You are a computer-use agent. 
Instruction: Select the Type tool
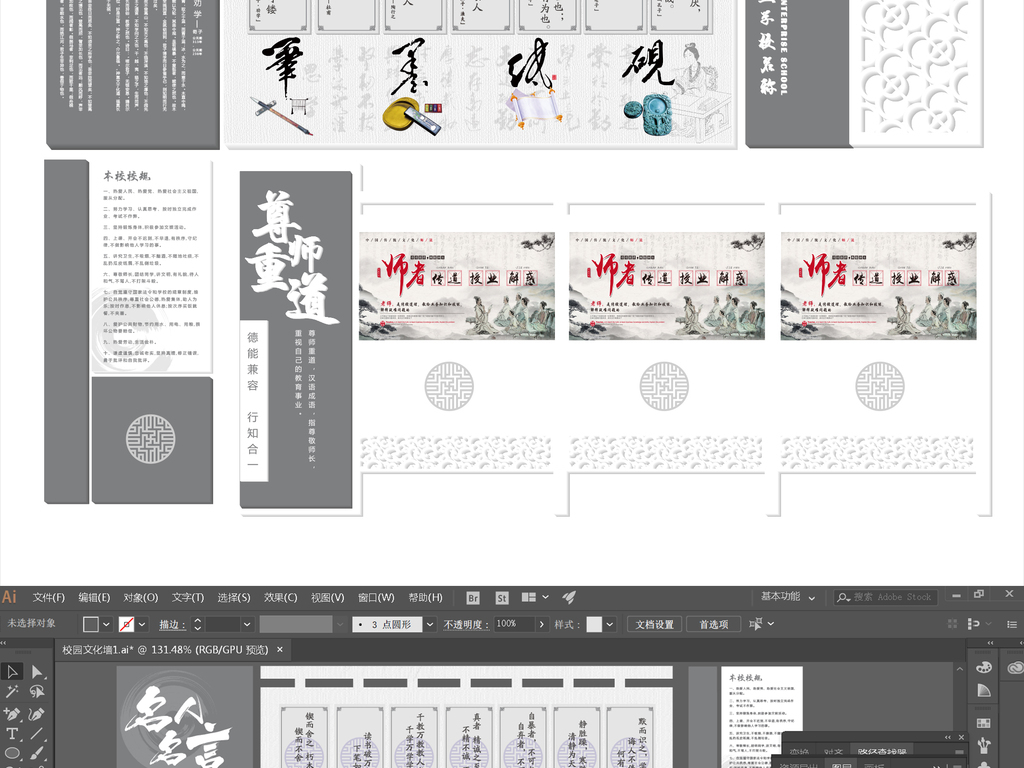pyautogui.click(x=12, y=734)
